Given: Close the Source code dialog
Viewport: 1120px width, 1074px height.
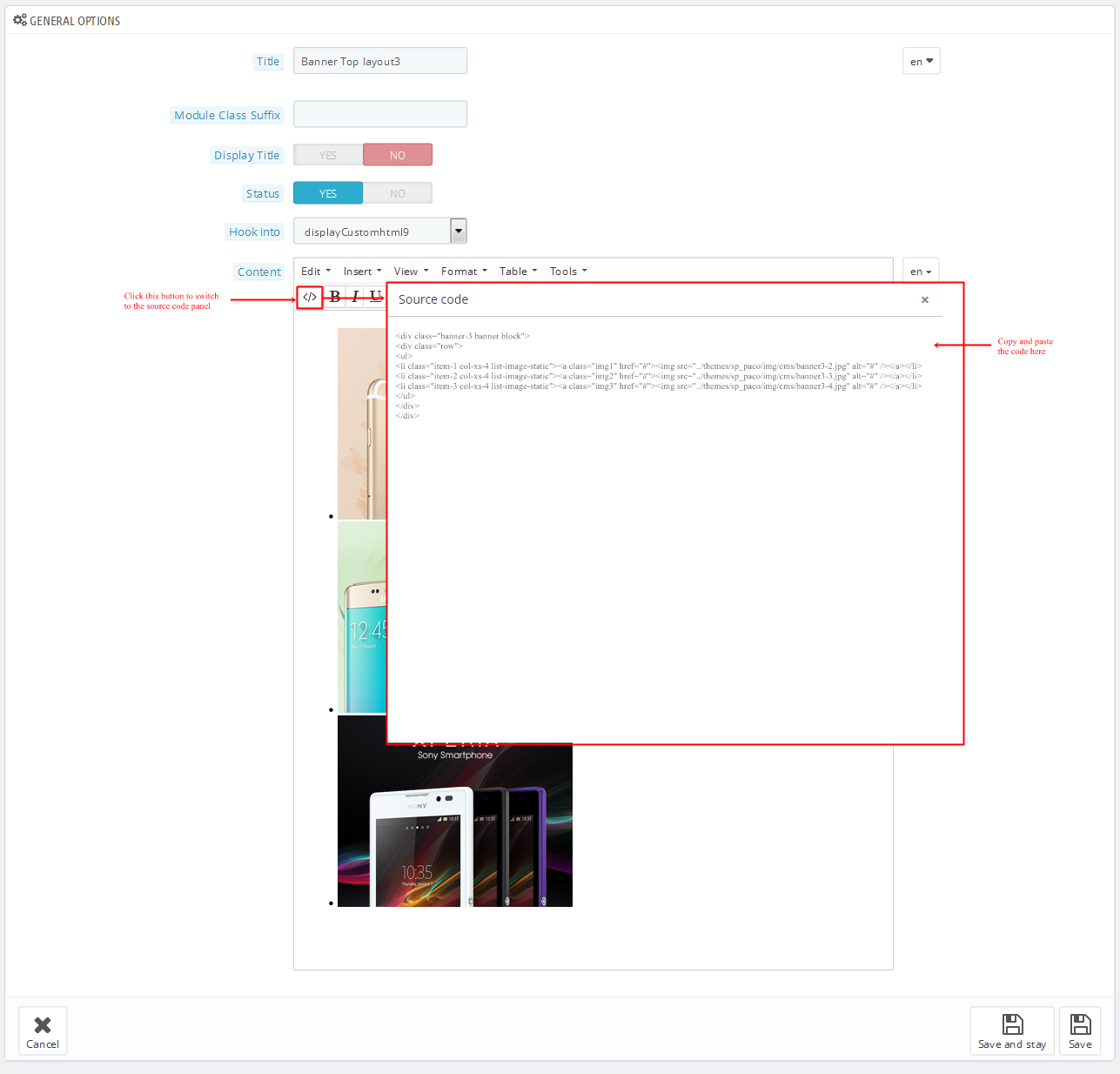Looking at the screenshot, I should pos(925,299).
